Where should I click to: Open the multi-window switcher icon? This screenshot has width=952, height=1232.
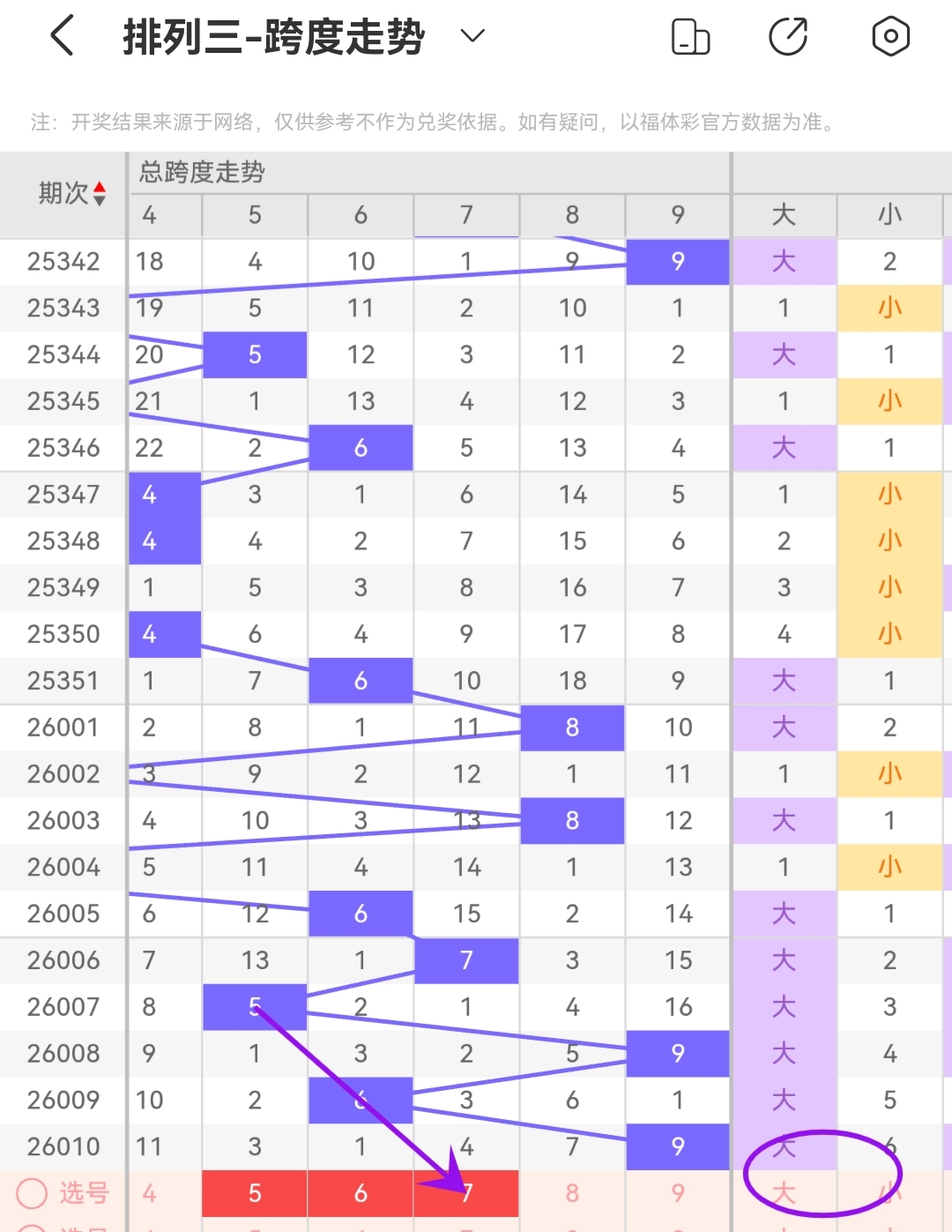(x=691, y=35)
